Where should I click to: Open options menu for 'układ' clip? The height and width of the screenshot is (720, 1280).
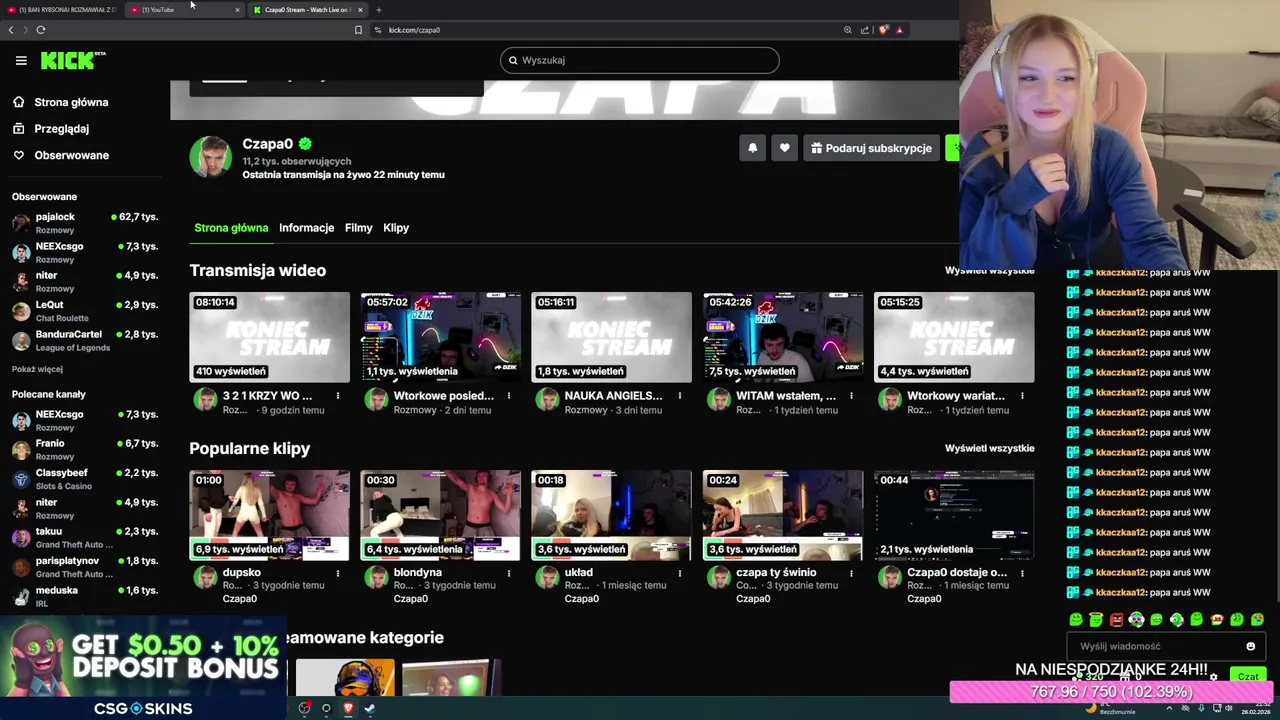(x=680, y=573)
